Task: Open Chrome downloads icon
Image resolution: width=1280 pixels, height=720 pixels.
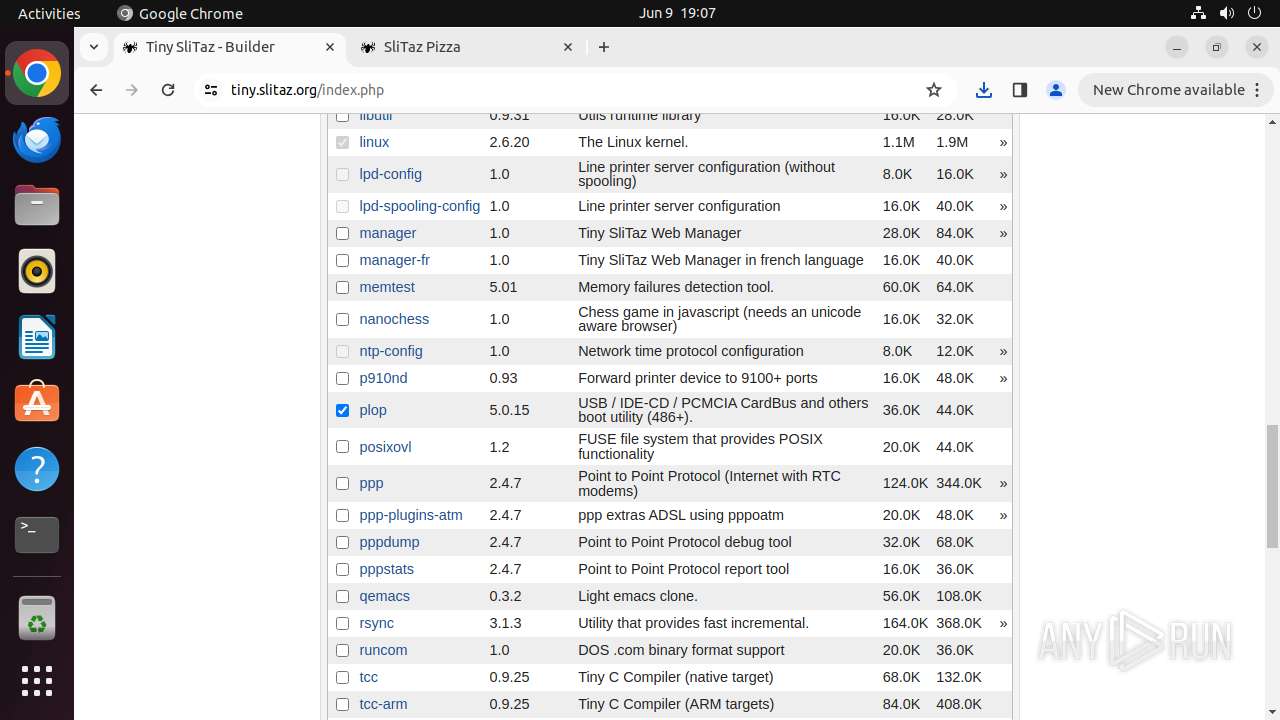Action: (984, 90)
